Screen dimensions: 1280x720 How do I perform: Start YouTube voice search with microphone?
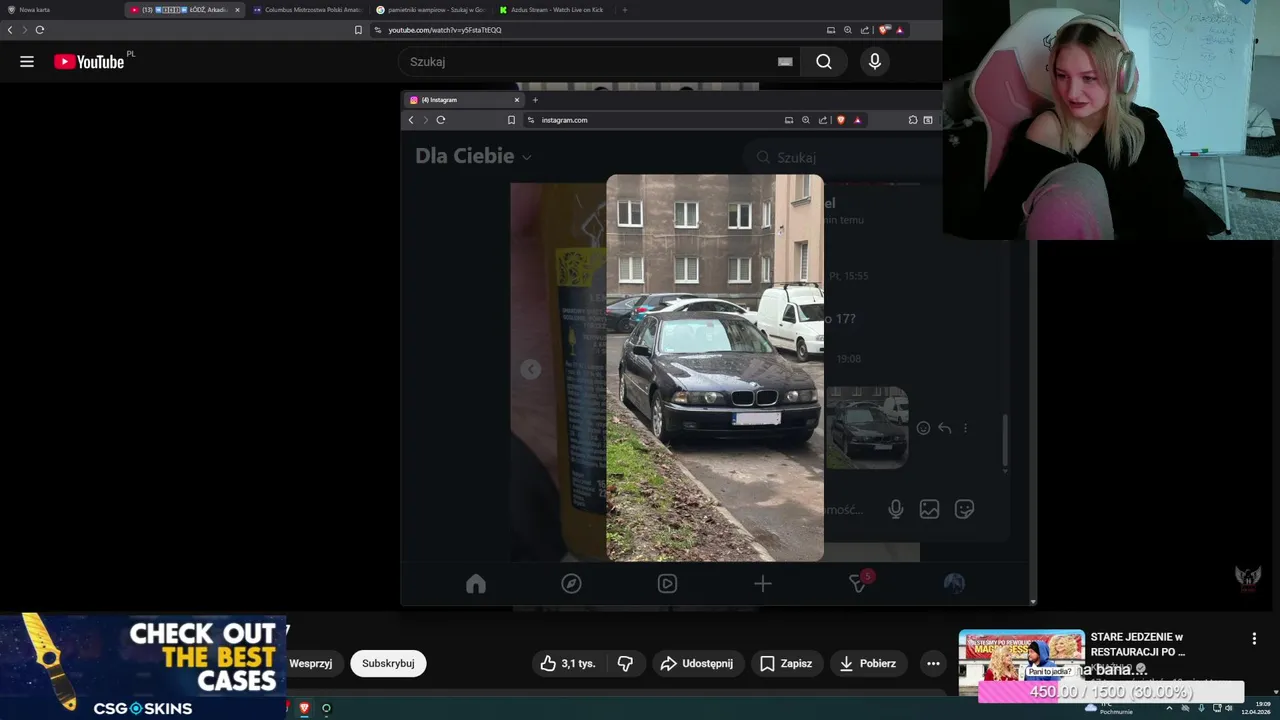[875, 62]
